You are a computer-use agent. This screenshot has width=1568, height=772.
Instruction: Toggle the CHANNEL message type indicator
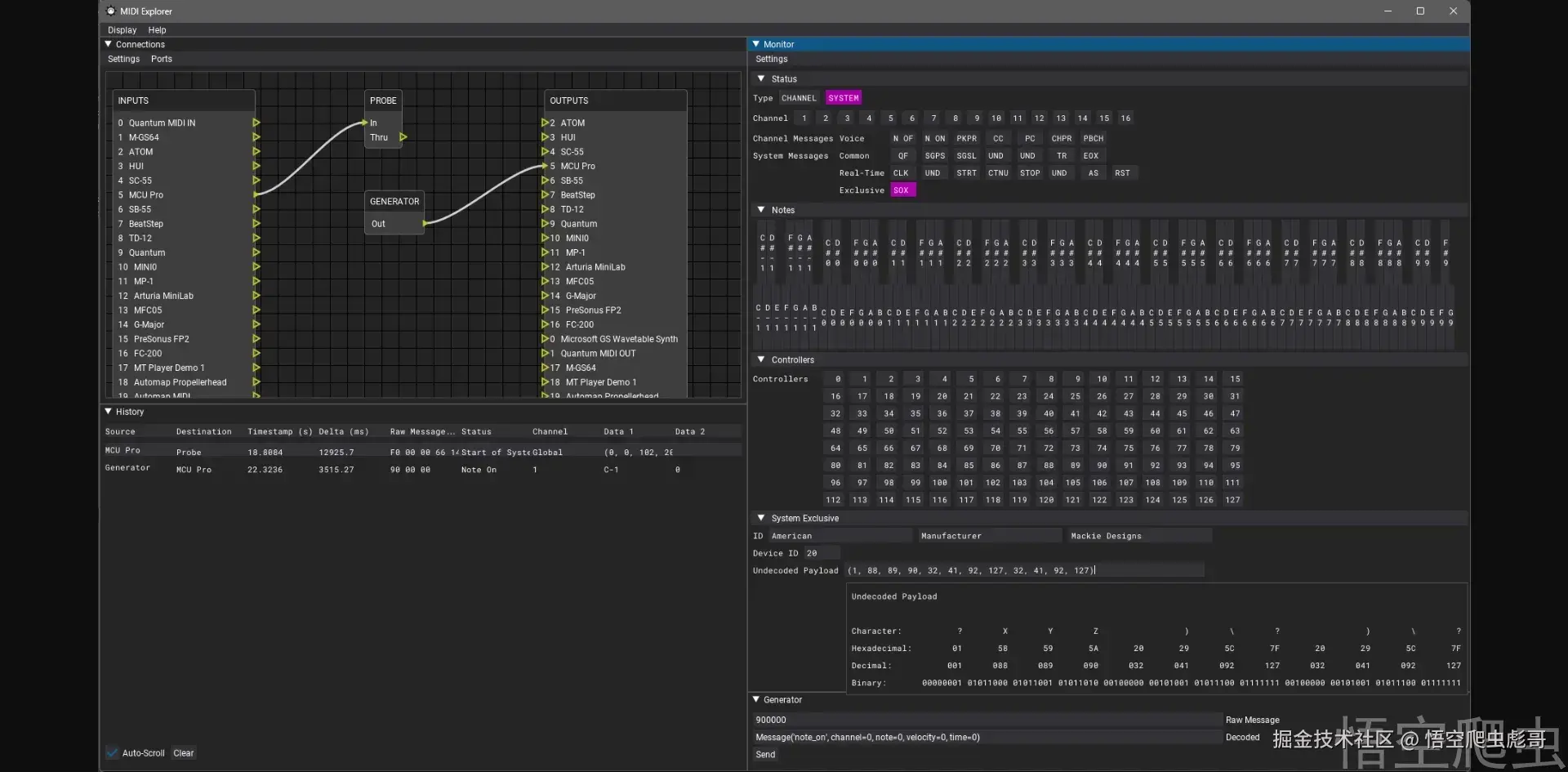point(798,98)
